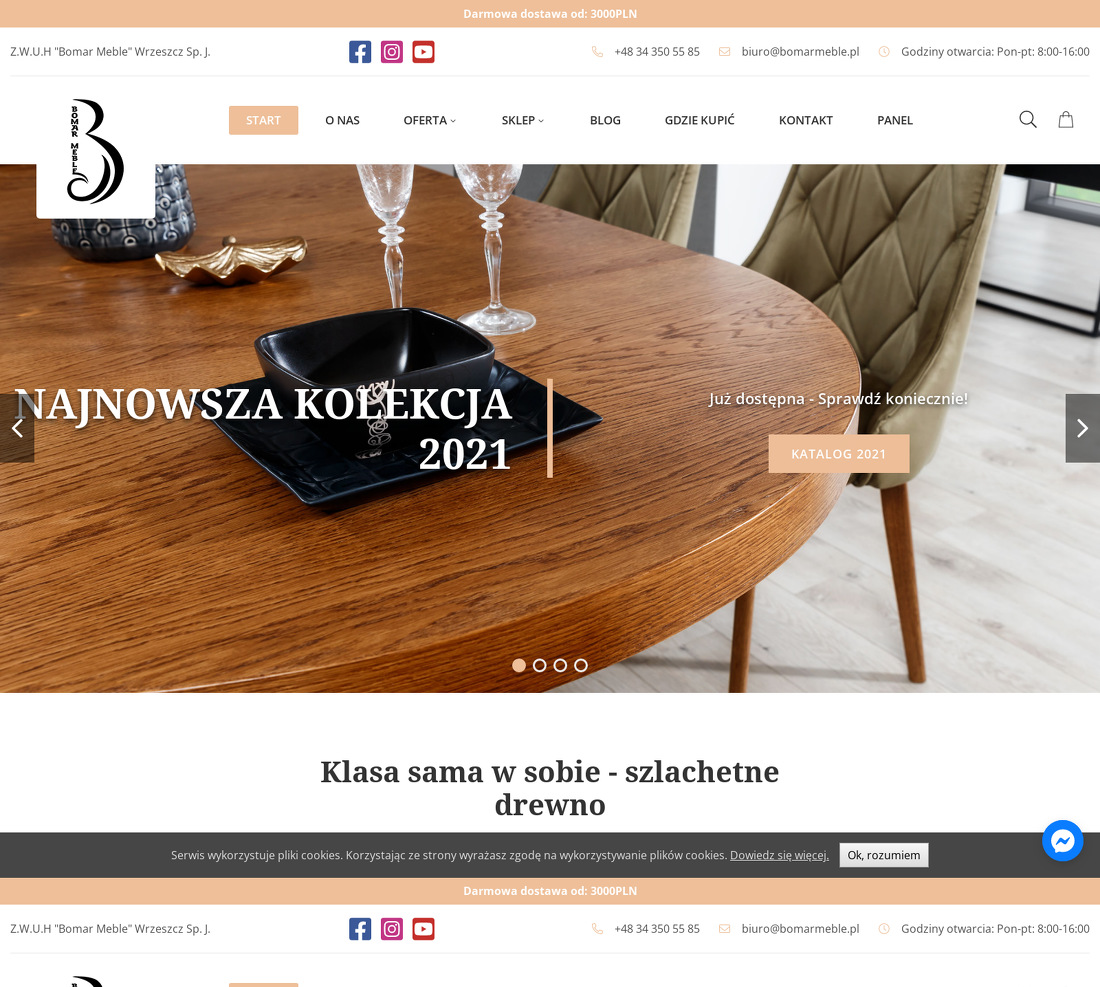Image resolution: width=1100 pixels, height=987 pixels.
Task: Open the top header Facebook page icon
Action: click(x=360, y=52)
